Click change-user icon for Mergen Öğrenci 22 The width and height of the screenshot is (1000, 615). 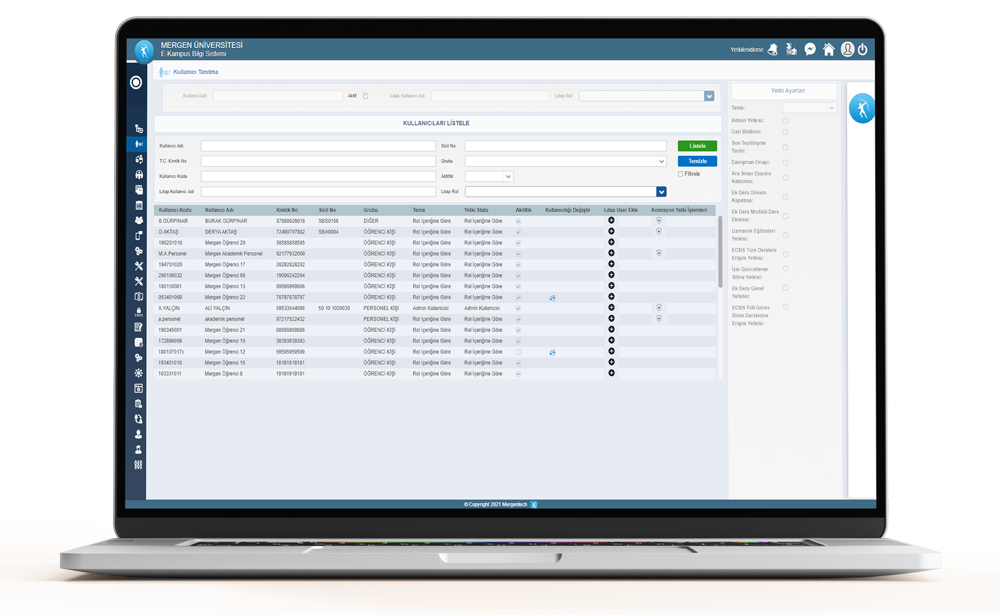552,298
